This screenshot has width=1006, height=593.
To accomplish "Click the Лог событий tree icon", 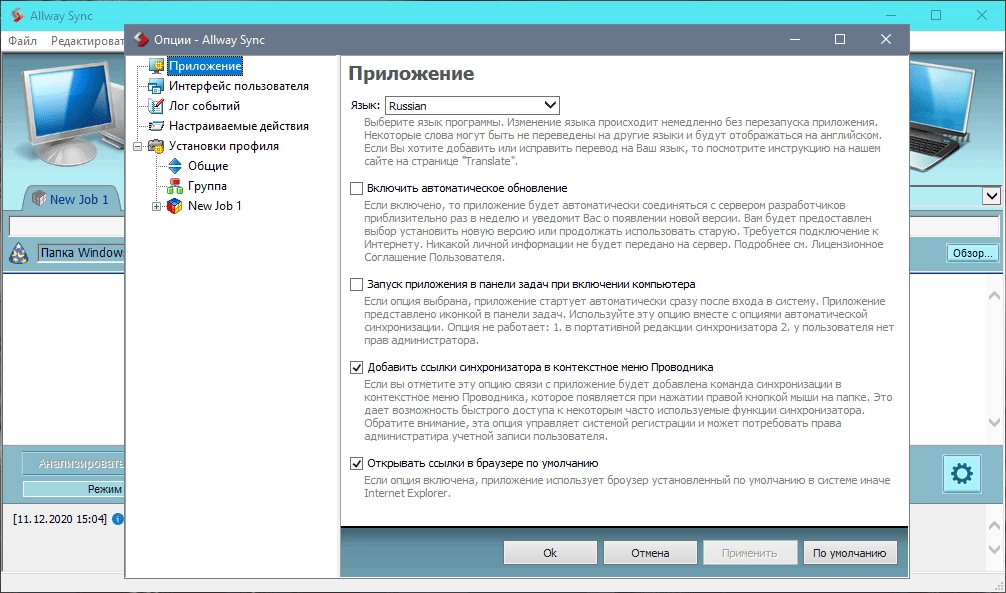I will [157, 106].
